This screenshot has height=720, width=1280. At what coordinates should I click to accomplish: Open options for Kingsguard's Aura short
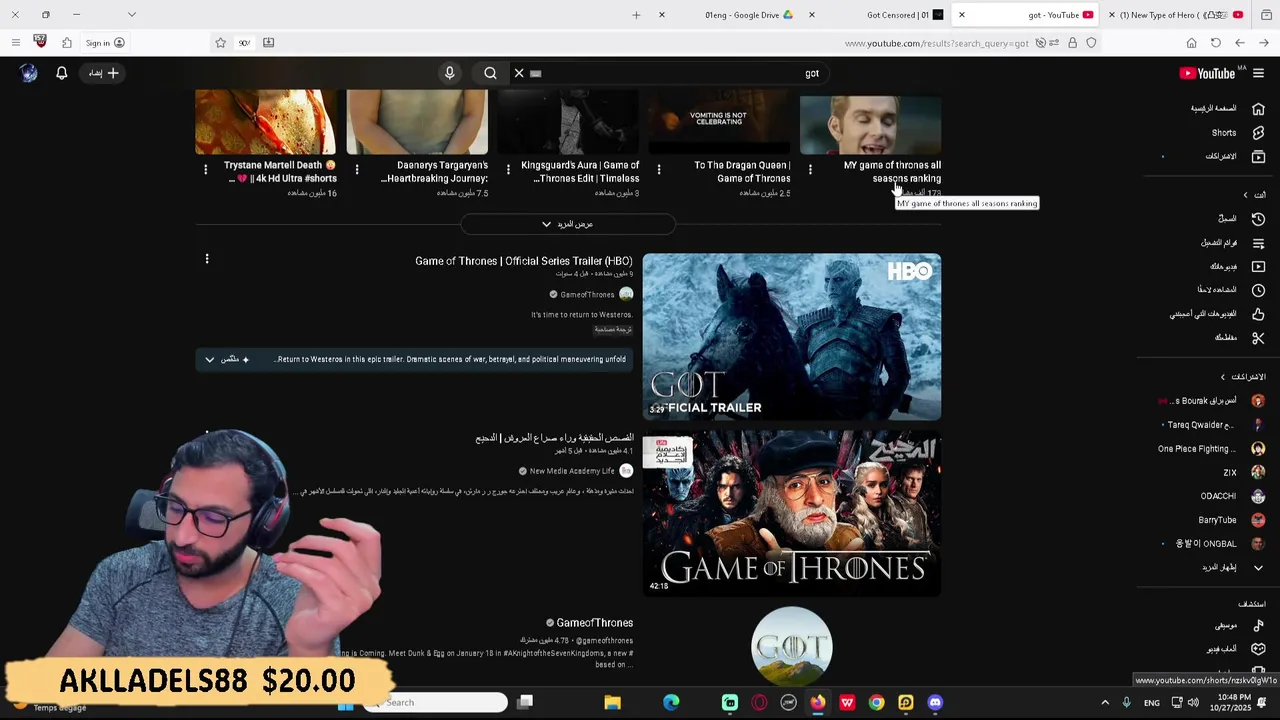508,170
